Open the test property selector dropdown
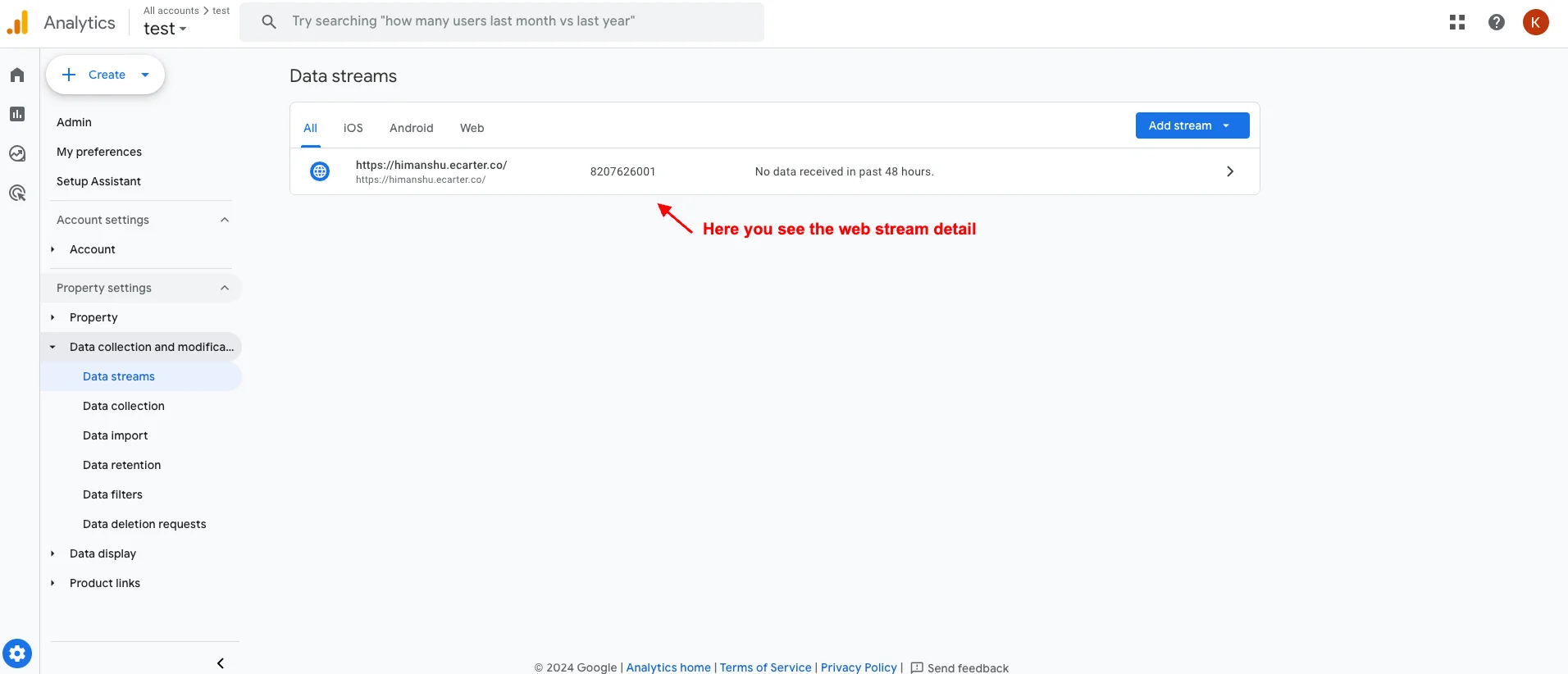This screenshot has width=1568, height=674. pos(165,29)
